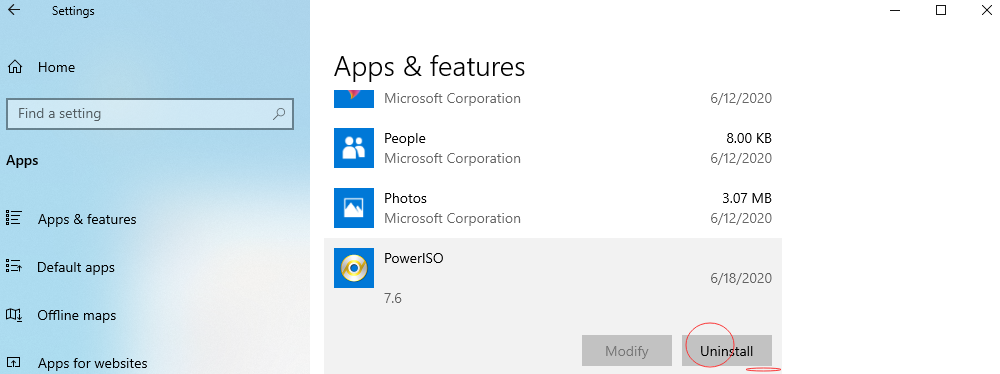The image size is (1000, 374).
Task: Click the Offline maps map icon
Action: point(13,315)
